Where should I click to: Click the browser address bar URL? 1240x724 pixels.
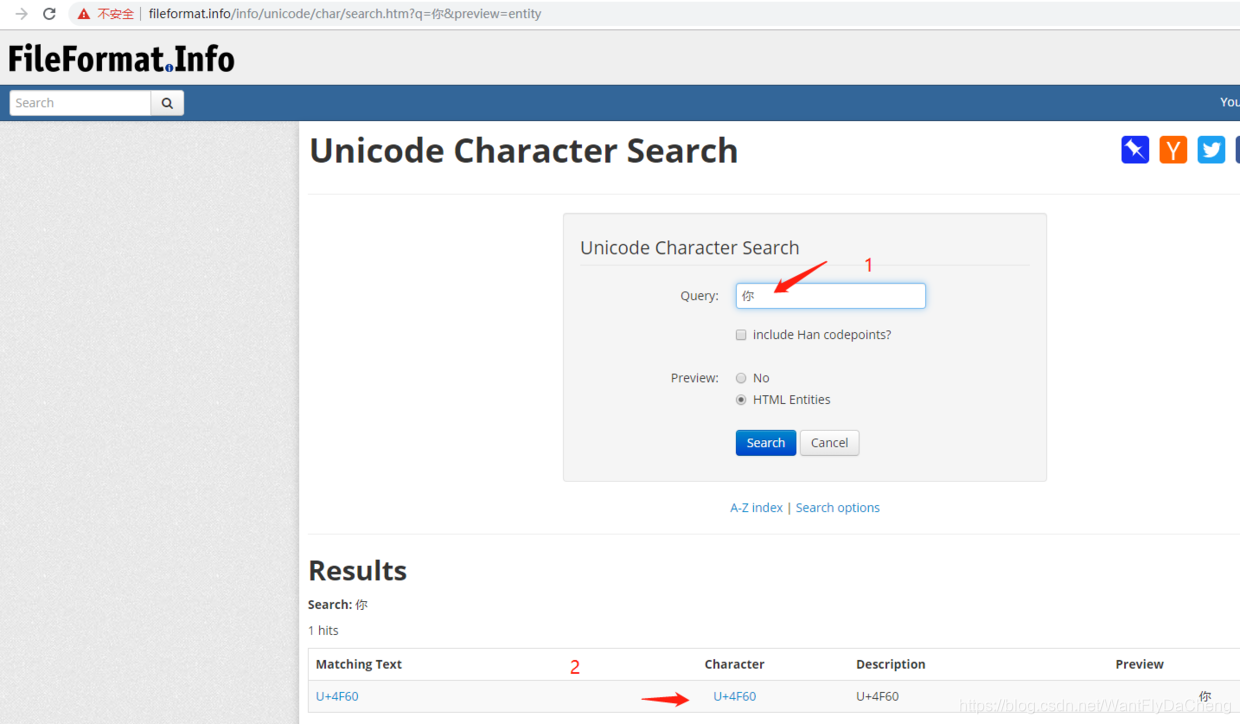point(345,14)
